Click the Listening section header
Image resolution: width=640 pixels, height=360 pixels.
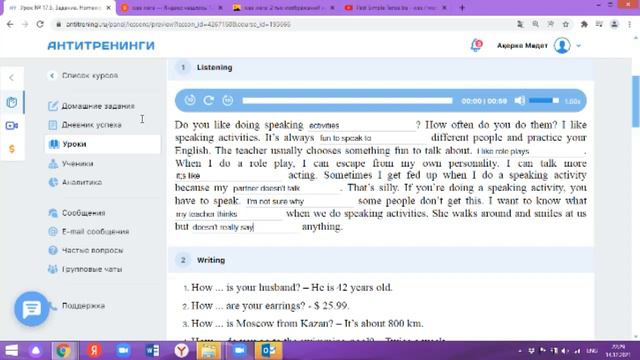coord(380,68)
